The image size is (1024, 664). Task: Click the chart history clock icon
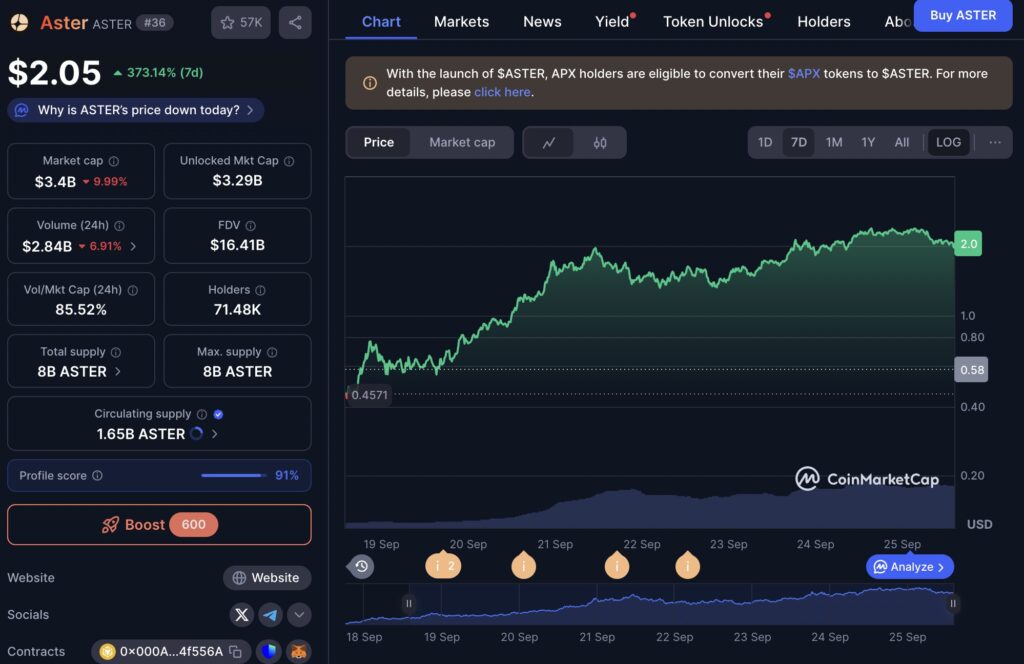click(361, 566)
